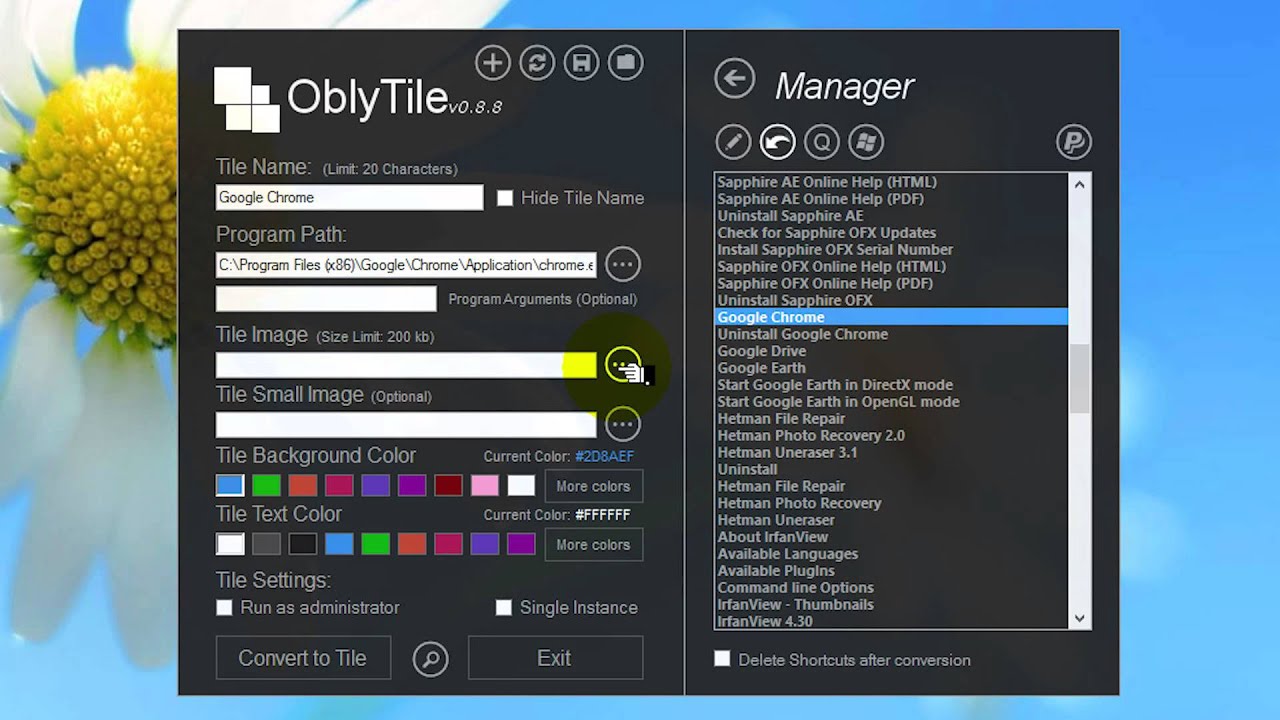
Task: Click the Tile Small Image path field
Action: tap(406, 425)
